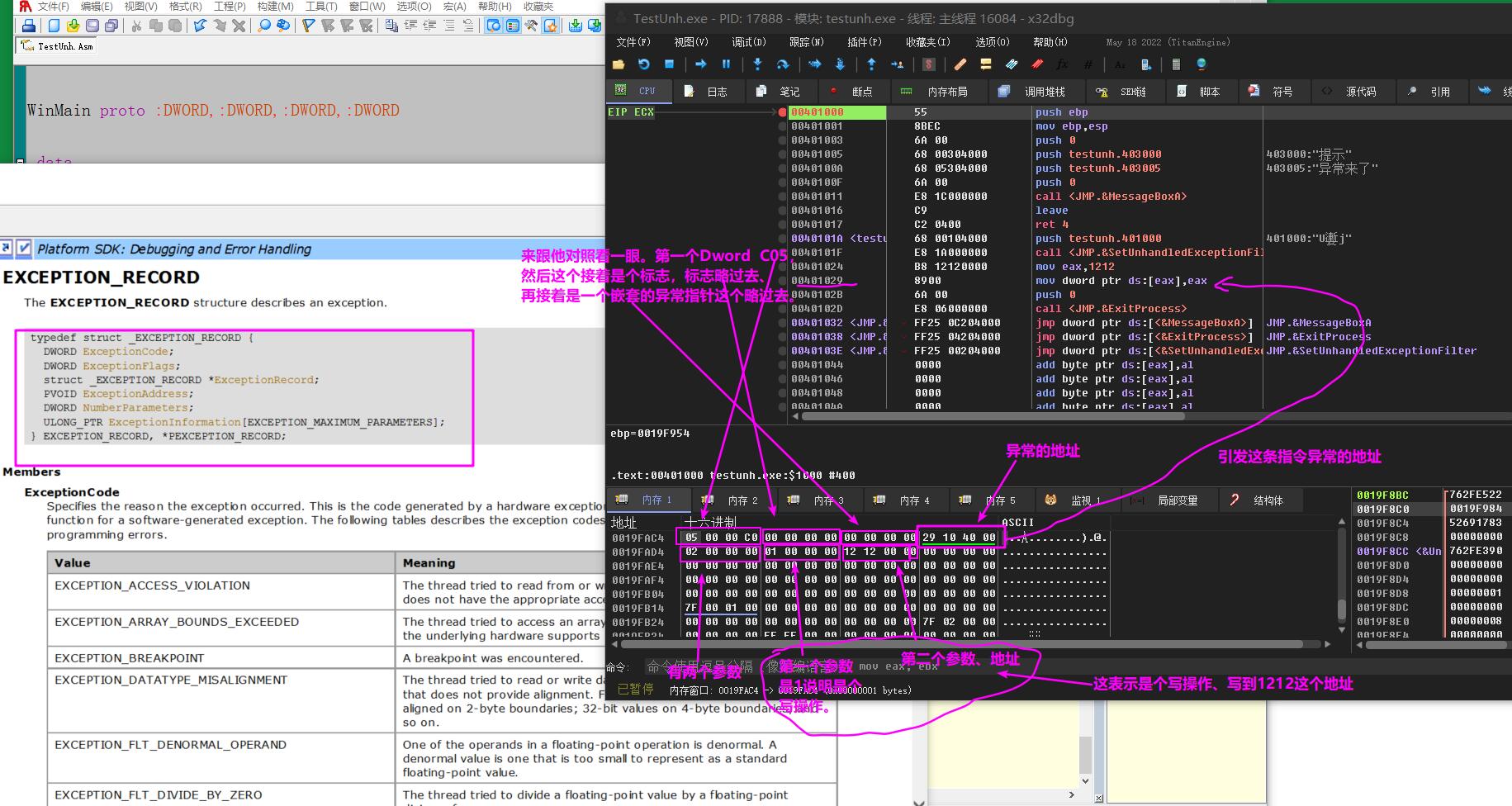This screenshot has width=1512, height=806.
Task: Click the build hammer icon in RadASM
Action: click(x=532, y=26)
